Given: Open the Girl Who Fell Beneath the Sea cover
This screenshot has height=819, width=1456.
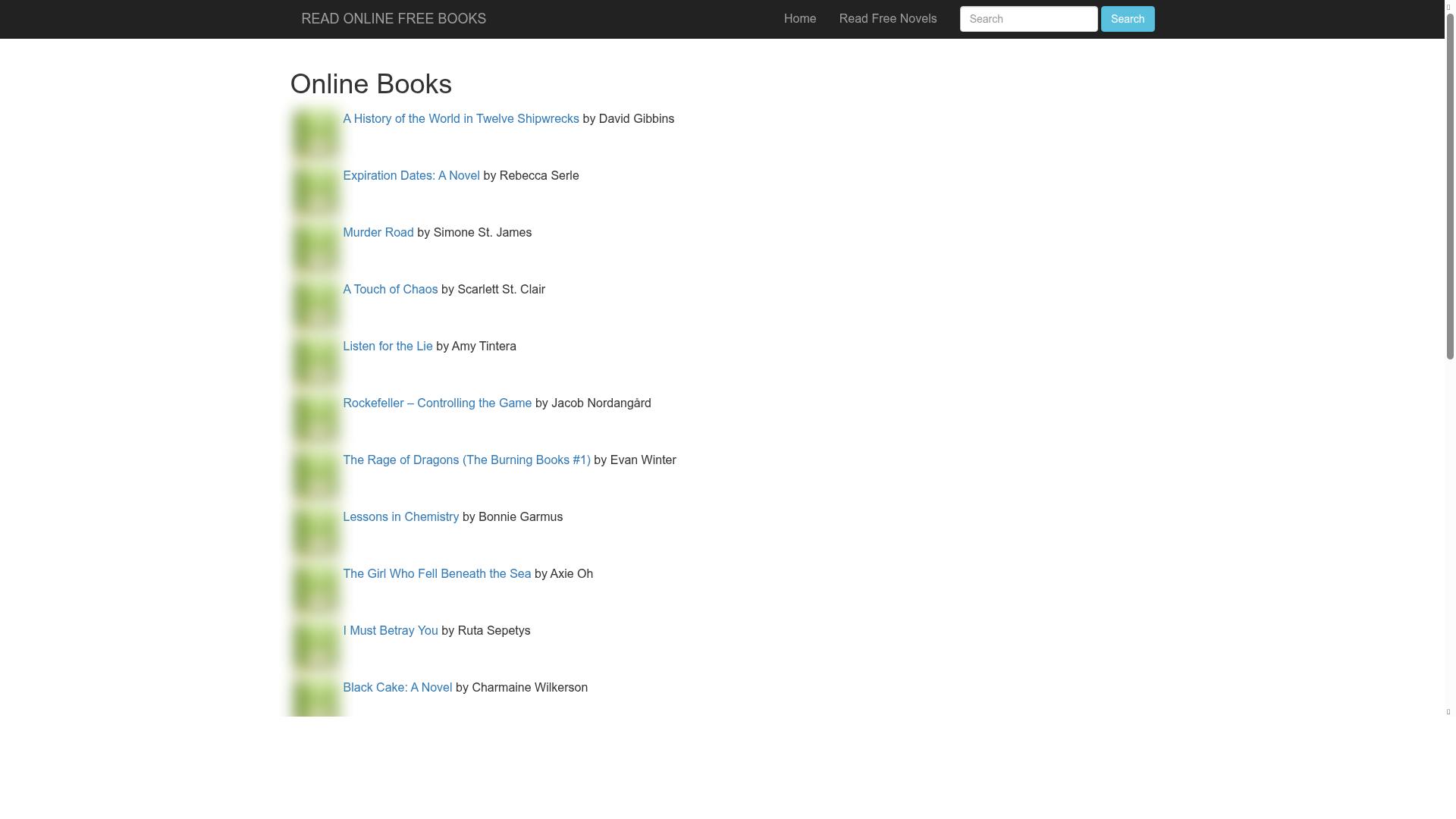Looking at the screenshot, I should pyautogui.click(x=315, y=589).
